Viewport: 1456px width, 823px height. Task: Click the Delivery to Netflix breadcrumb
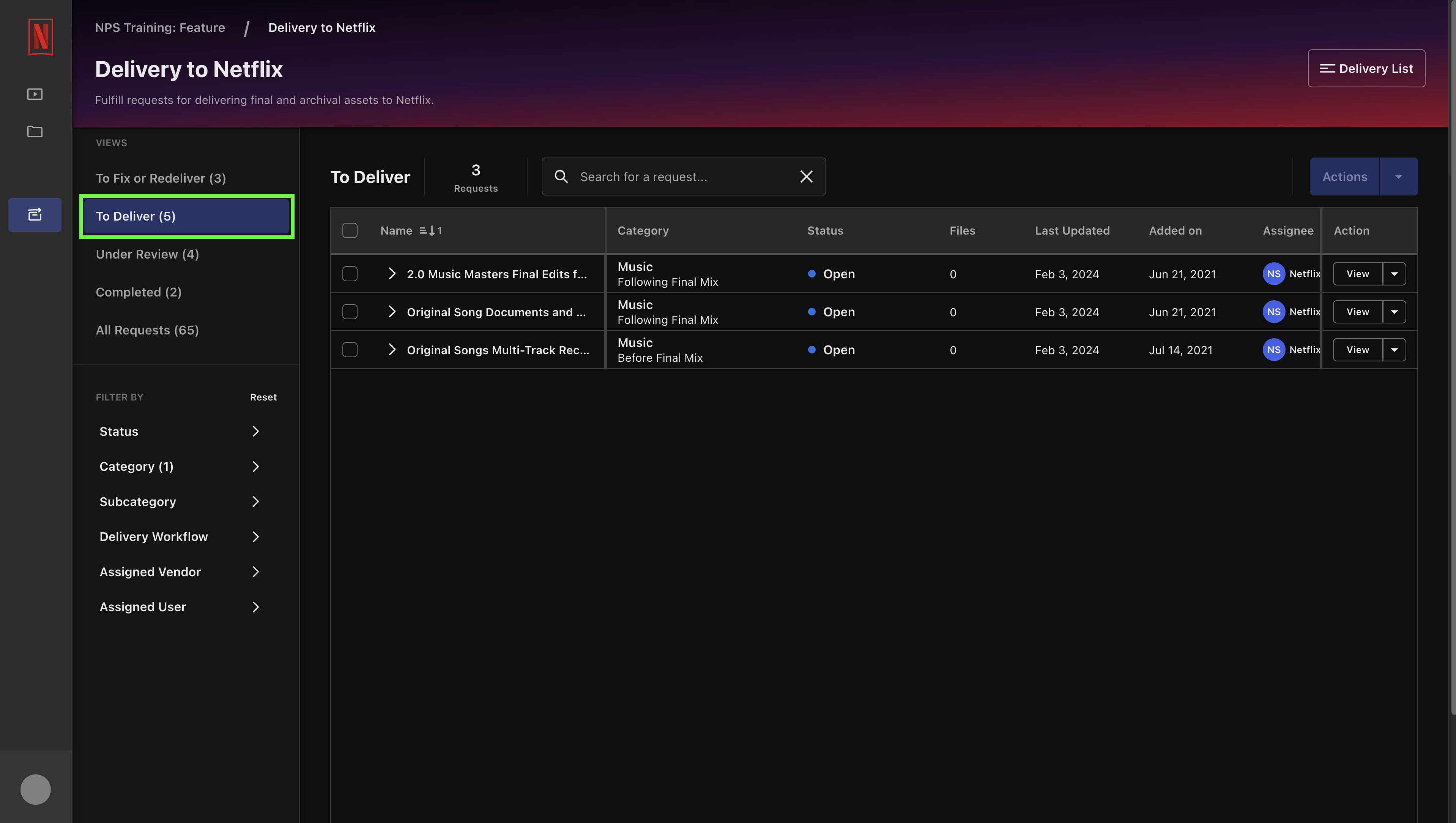pyautogui.click(x=321, y=27)
